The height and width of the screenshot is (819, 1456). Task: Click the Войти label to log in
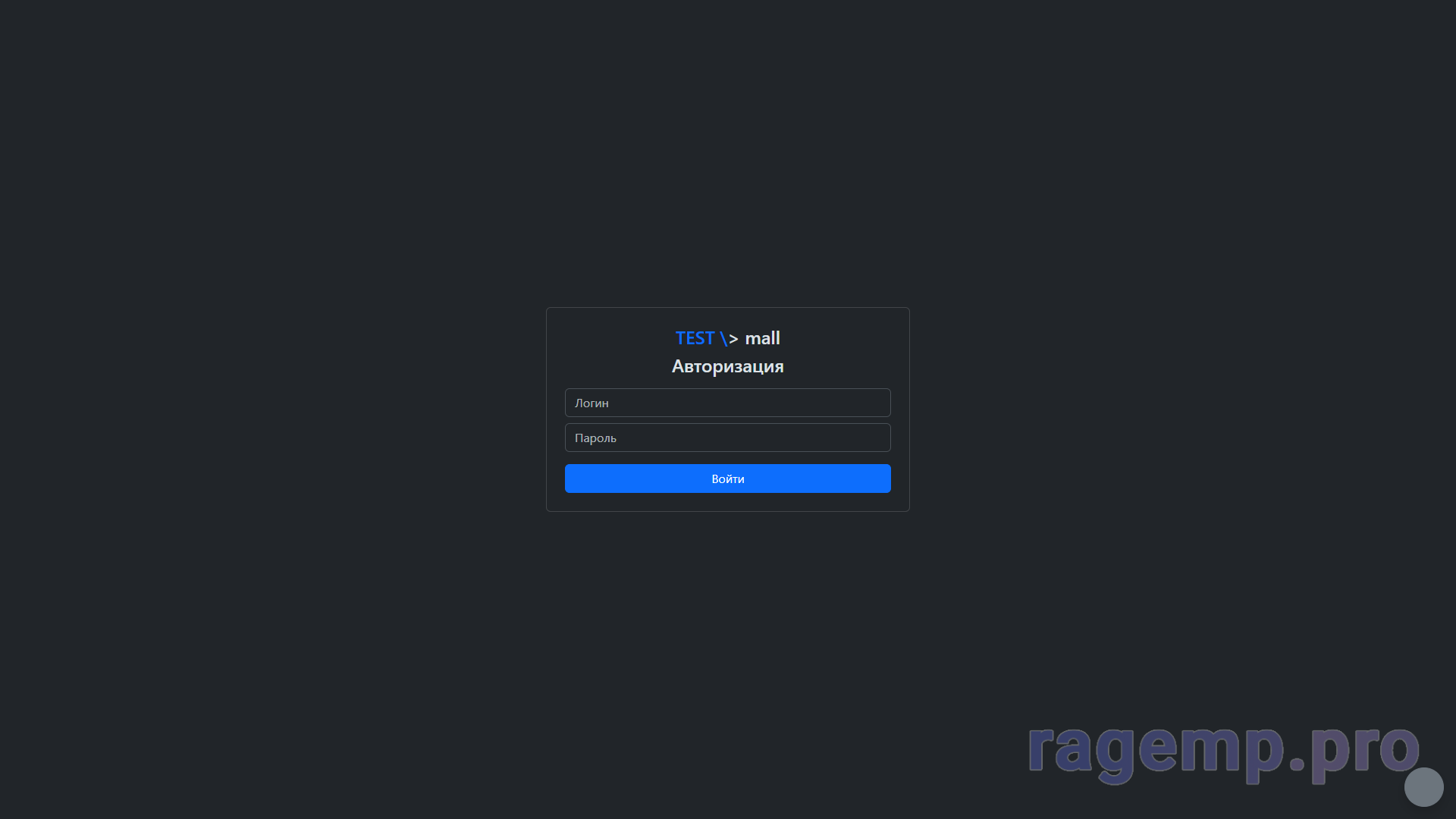point(727,479)
